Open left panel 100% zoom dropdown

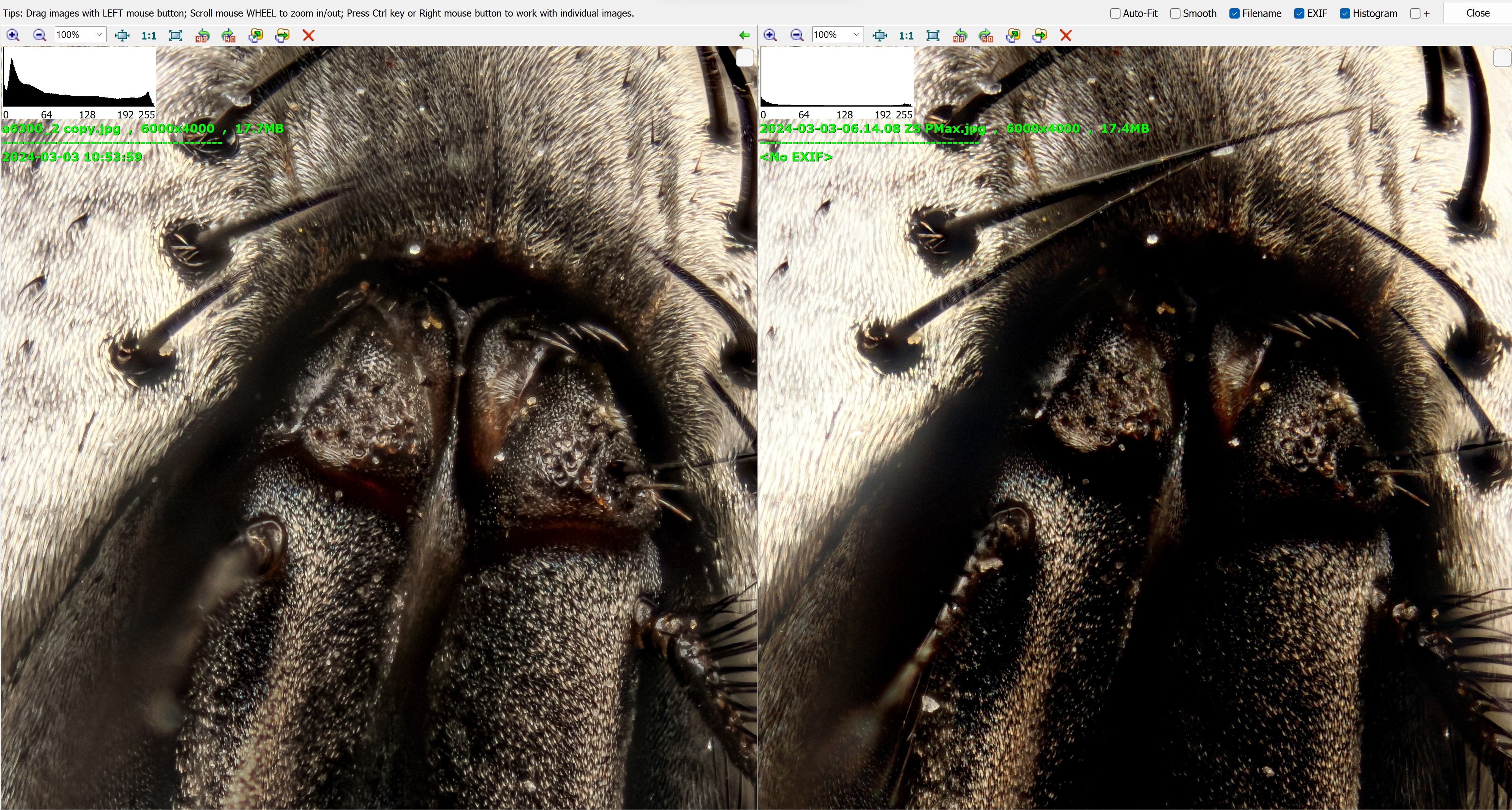click(x=99, y=35)
